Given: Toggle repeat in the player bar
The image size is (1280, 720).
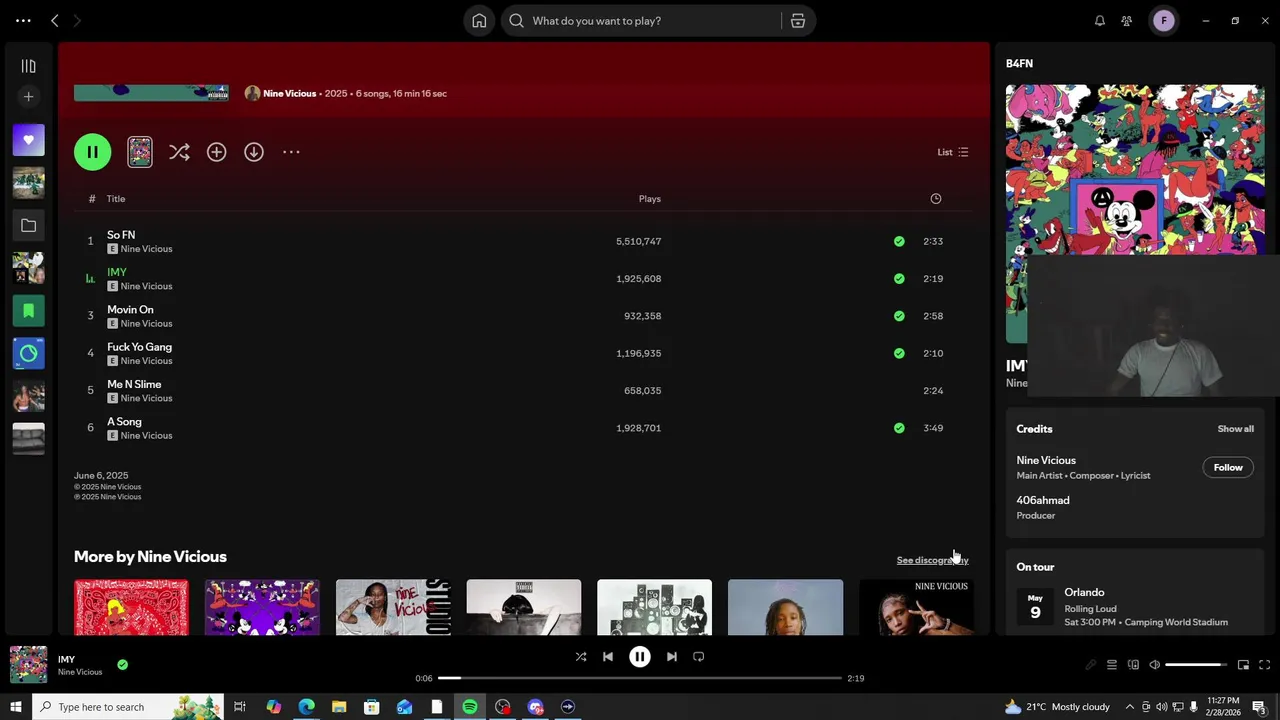Looking at the screenshot, I should pyautogui.click(x=699, y=657).
